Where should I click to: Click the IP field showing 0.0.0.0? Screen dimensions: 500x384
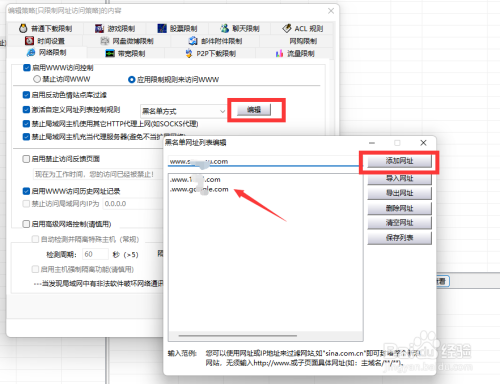click(x=132, y=204)
